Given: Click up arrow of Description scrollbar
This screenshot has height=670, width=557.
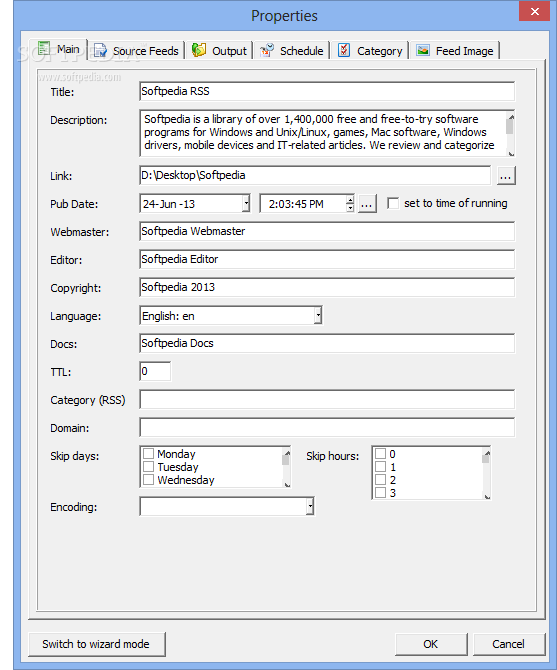Looking at the screenshot, I should point(510,116).
